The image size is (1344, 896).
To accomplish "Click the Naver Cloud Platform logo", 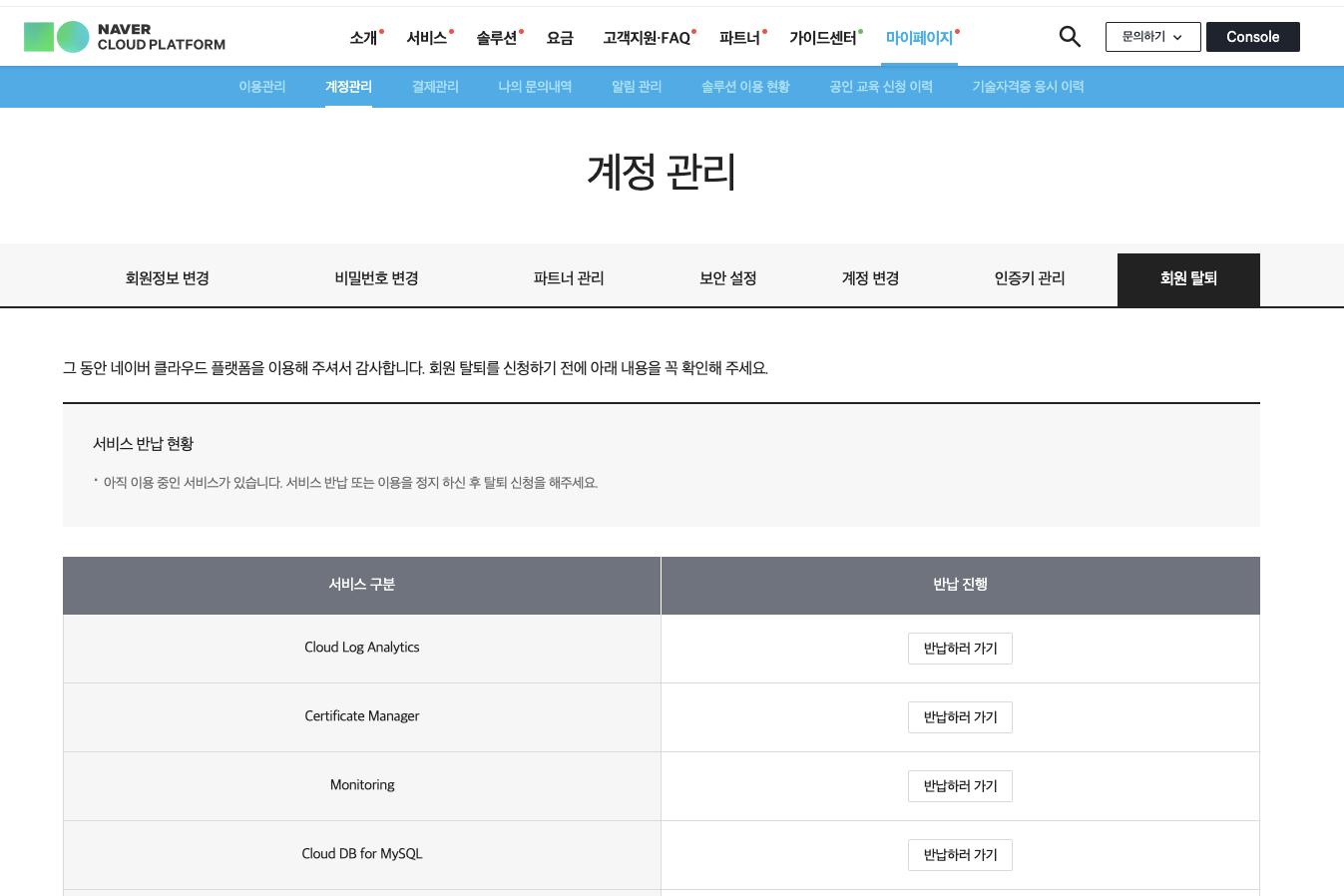I will tap(125, 37).
